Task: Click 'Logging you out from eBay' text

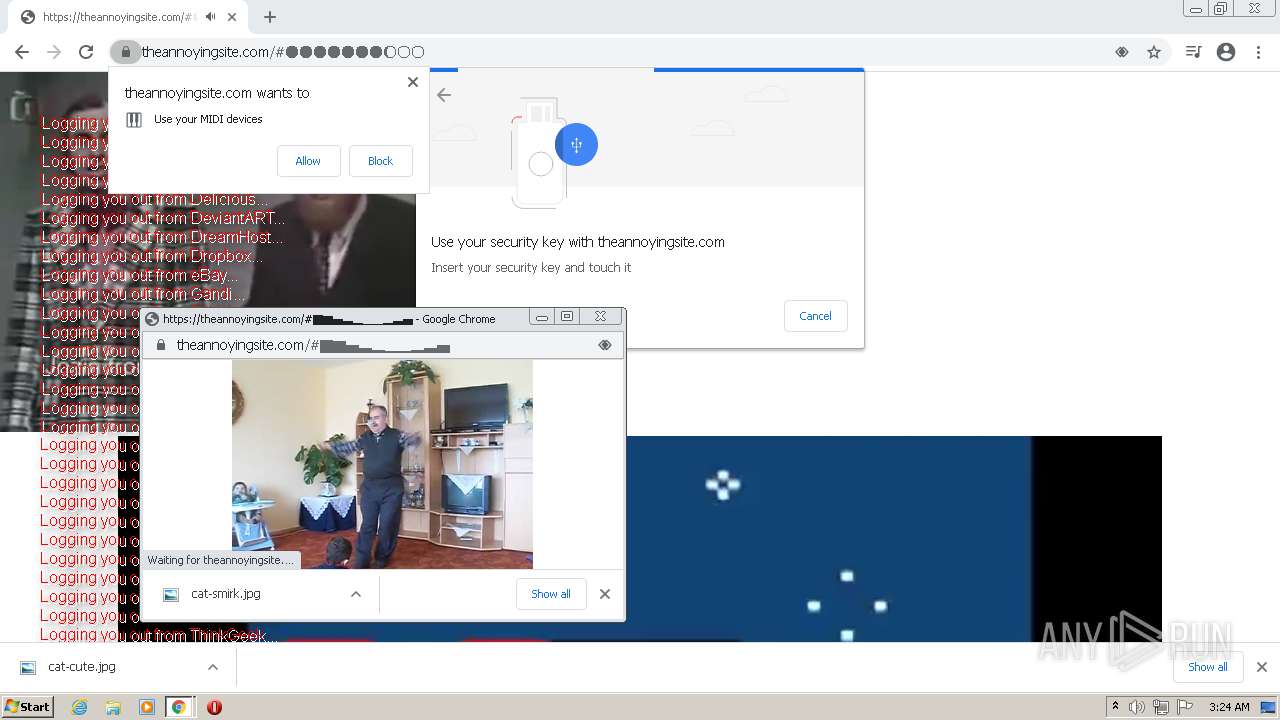Action: 139,275
